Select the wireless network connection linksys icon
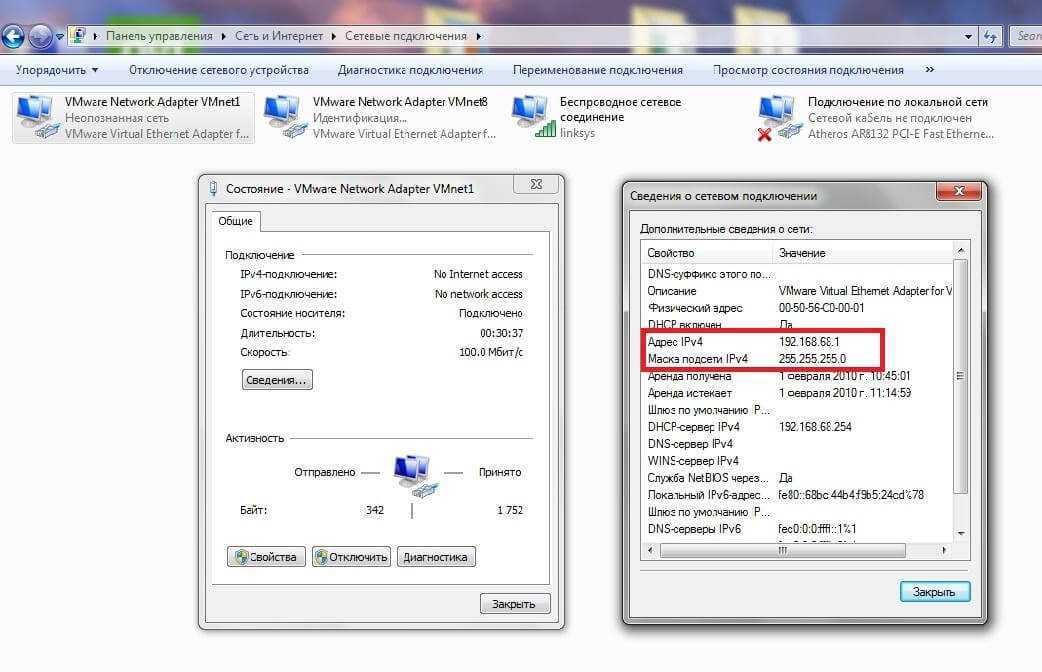The height and width of the screenshot is (672, 1042). click(532, 117)
